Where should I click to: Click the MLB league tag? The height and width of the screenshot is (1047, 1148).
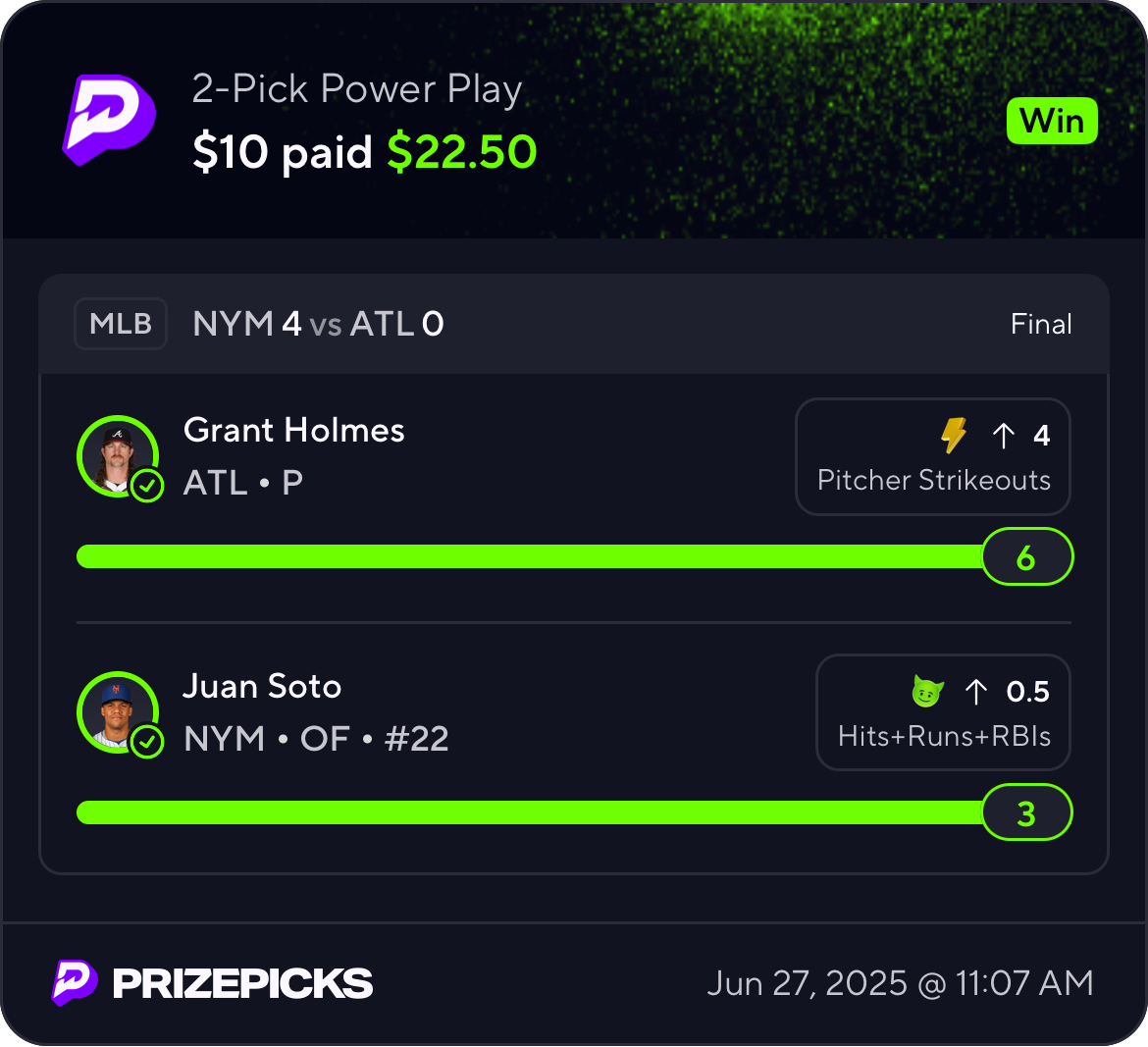click(121, 324)
